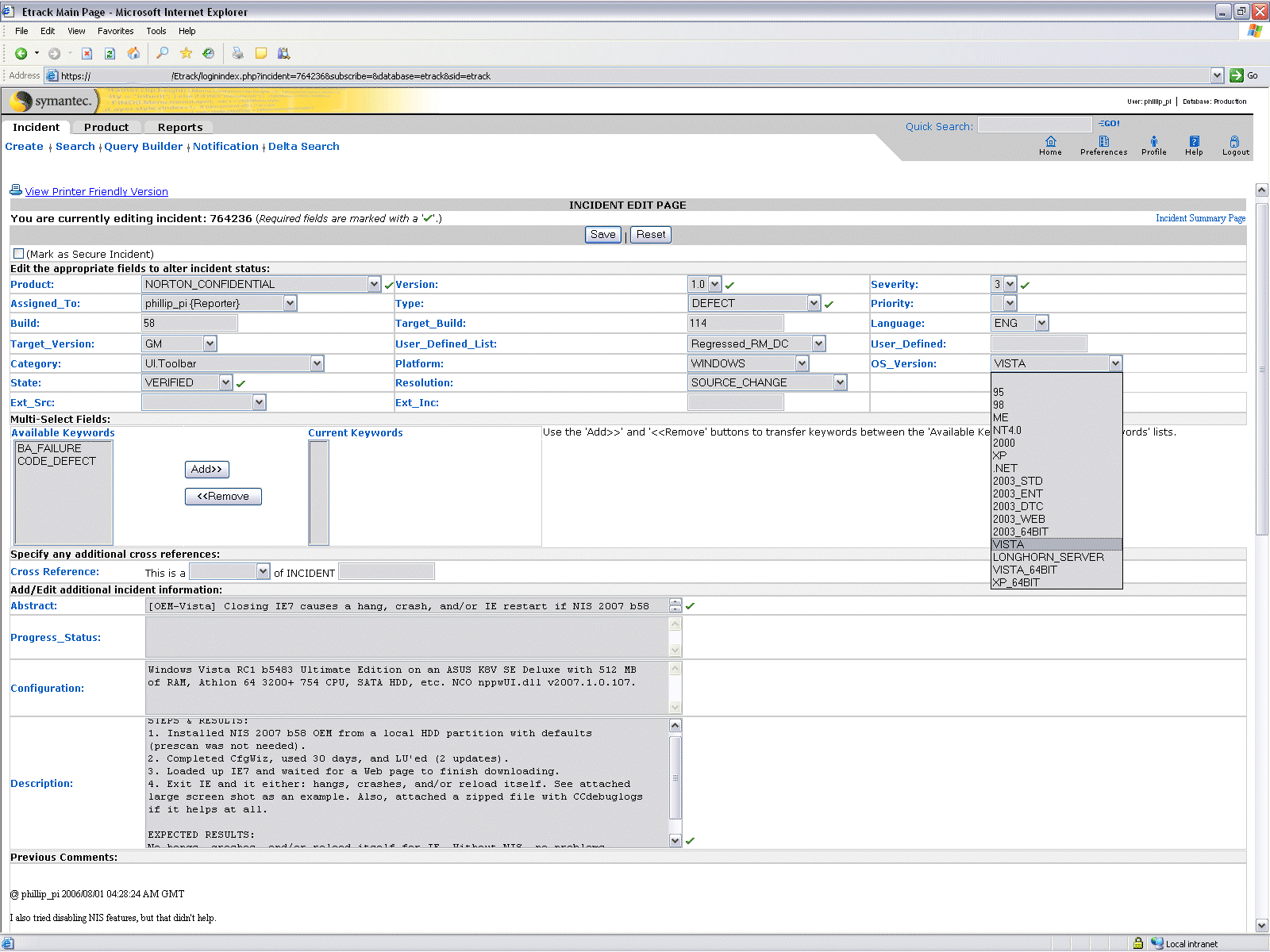The height and width of the screenshot is (952, 1270).
Task: Open the Severity dropdown
Action: tap(1010, 284)
